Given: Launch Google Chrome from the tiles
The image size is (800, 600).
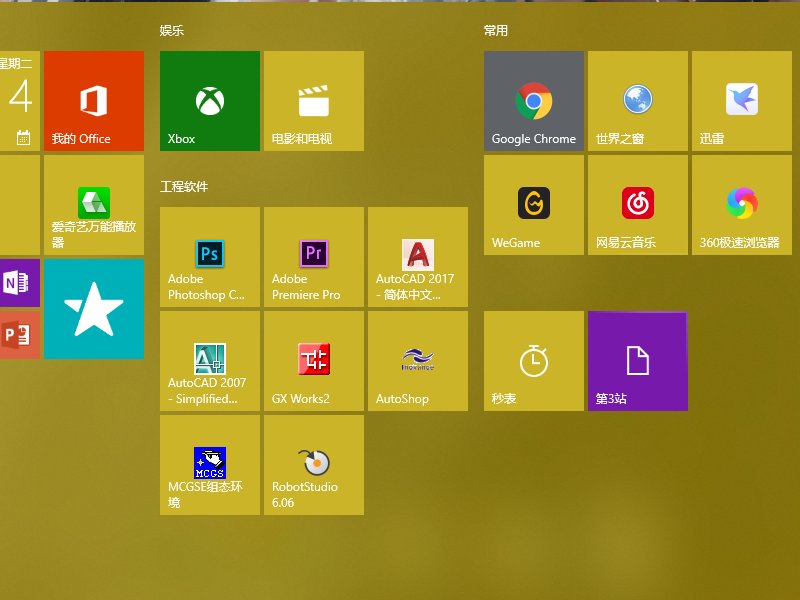Looking at the screenshot, I should point(534,101).
